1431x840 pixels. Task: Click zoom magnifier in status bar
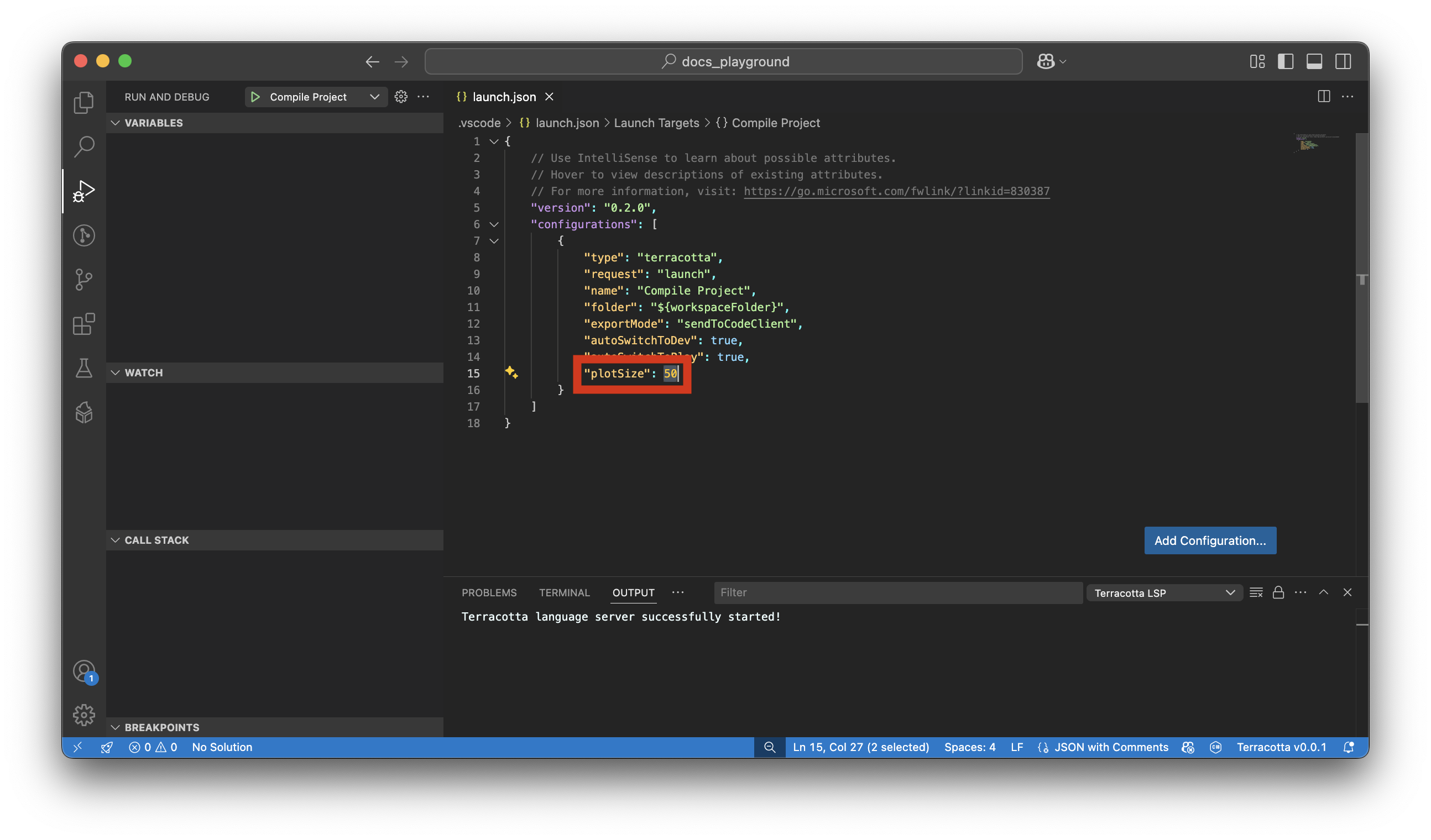(770, 748)
